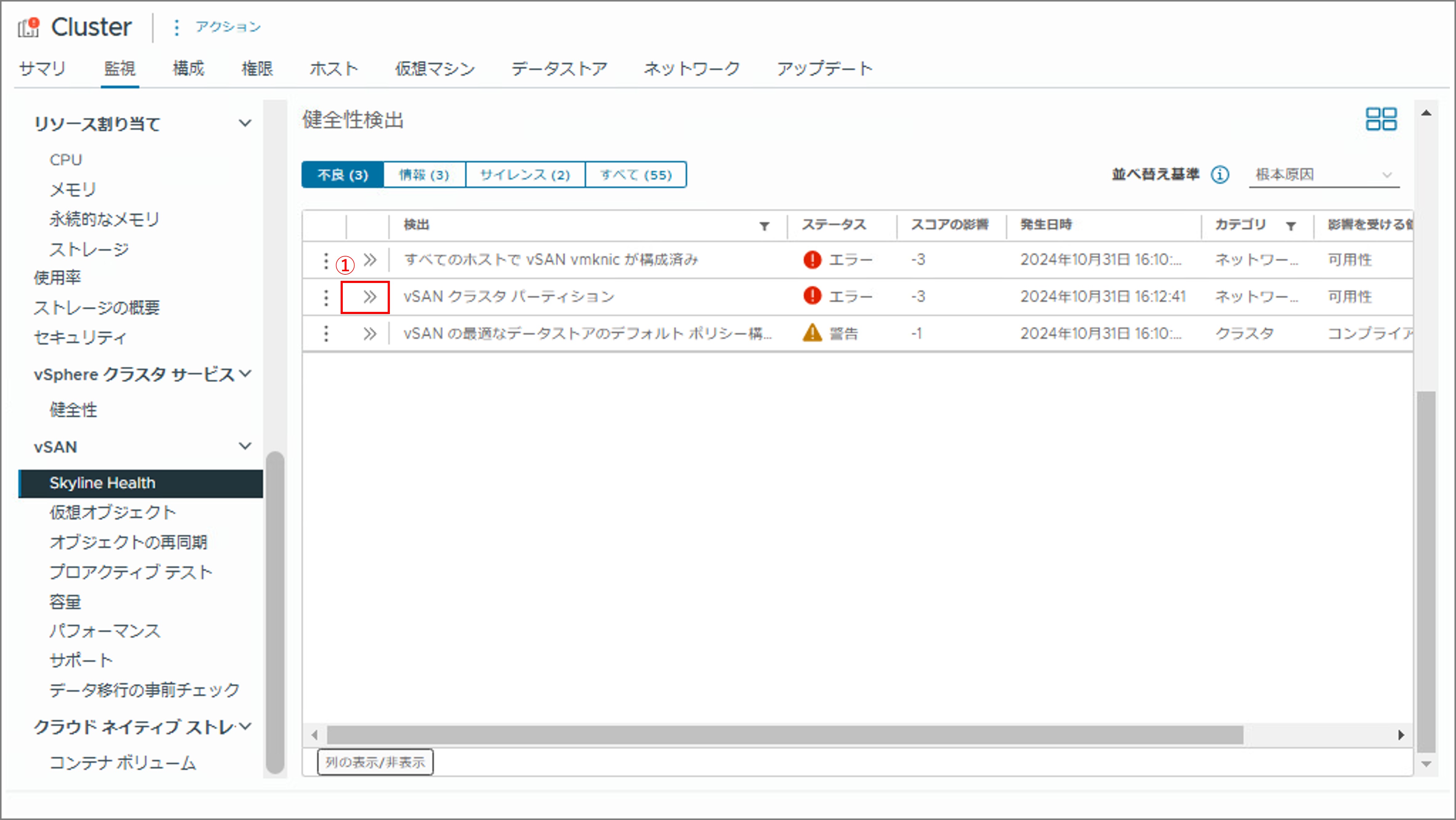Click the page vertical scrollbar down arrow
Image resolution: width=1456 pixels, height=820 pixels.
point(1426,764)
